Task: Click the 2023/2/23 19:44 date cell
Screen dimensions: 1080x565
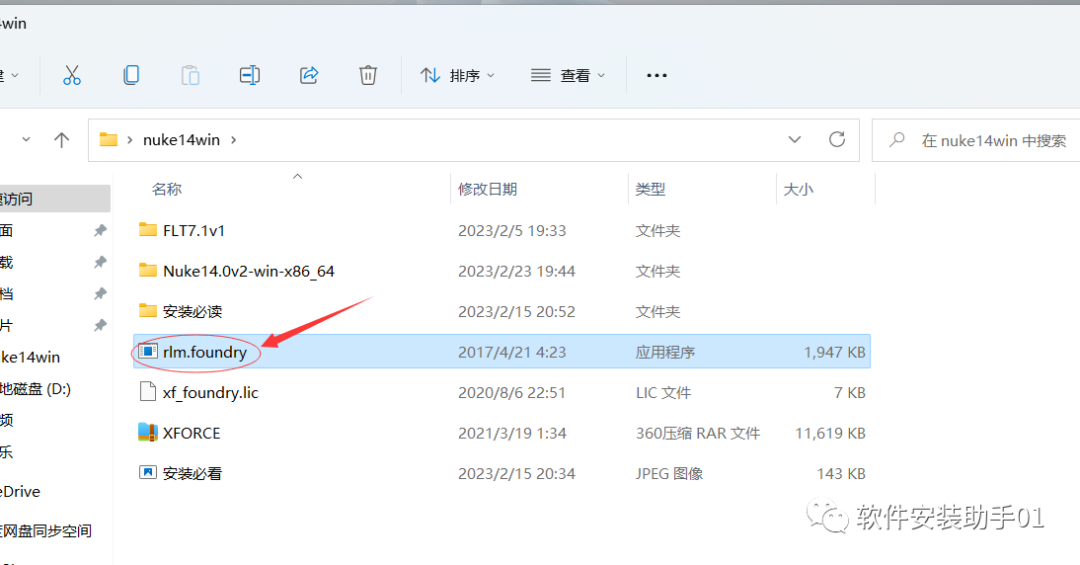Action: pos(517,271)
